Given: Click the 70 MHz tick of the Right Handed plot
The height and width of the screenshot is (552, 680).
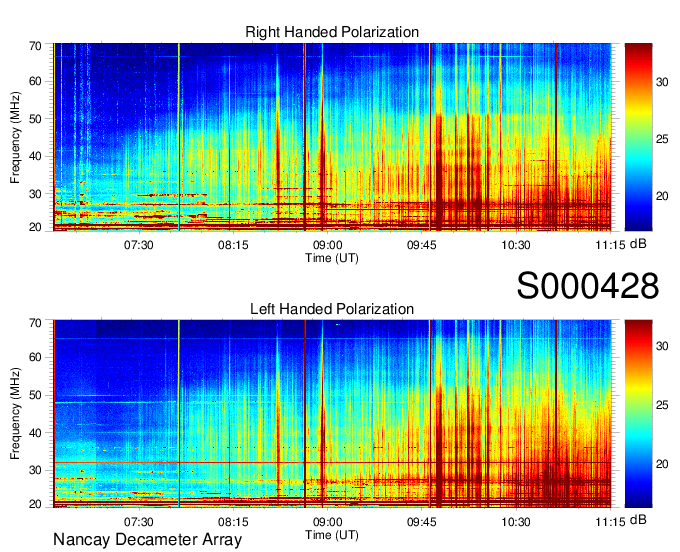Looking at the screenshot, I should coord(35,46).
